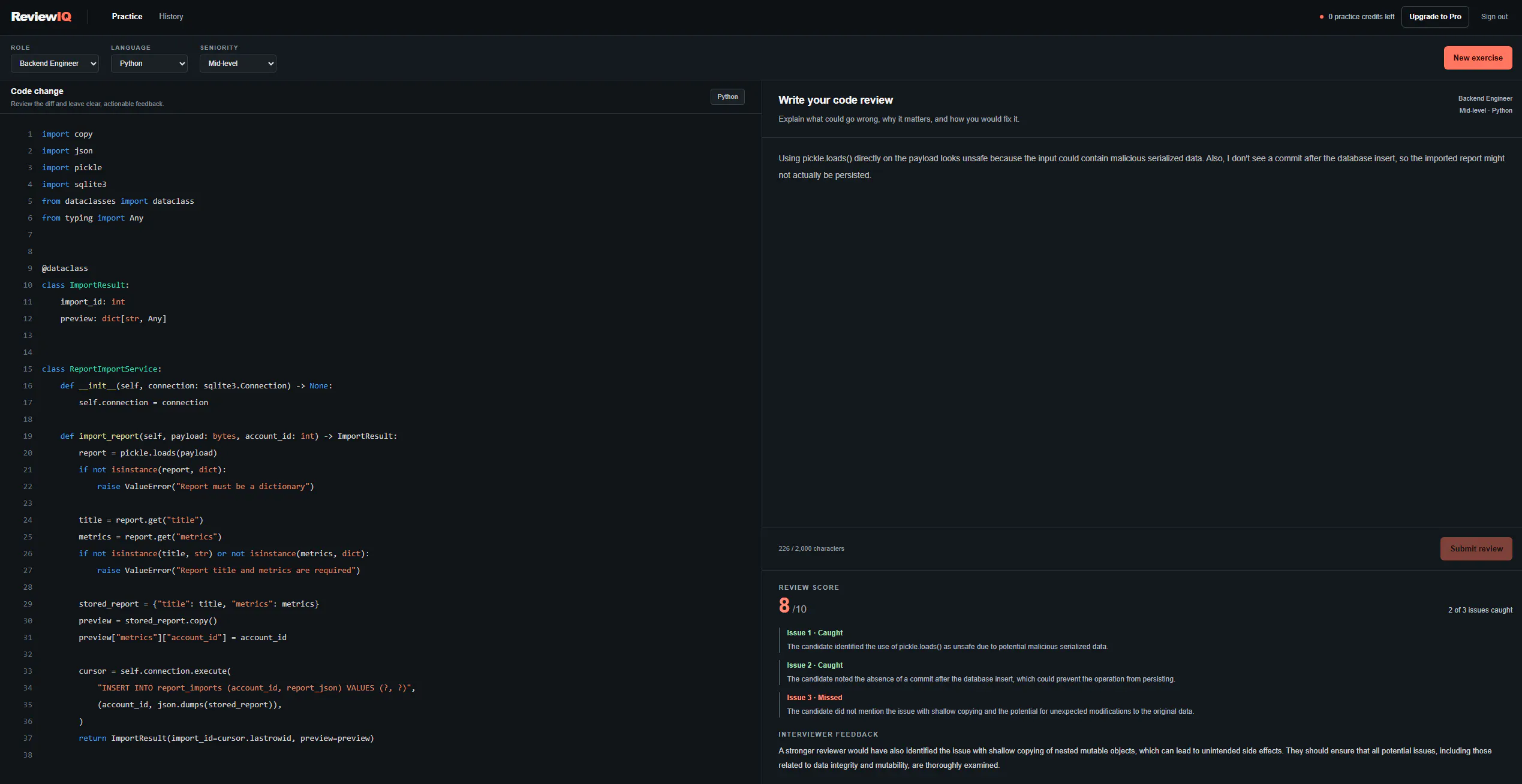Click code line 'report = pickle.loads(payload)'
1522x784 pixels.
pos(148,453)
